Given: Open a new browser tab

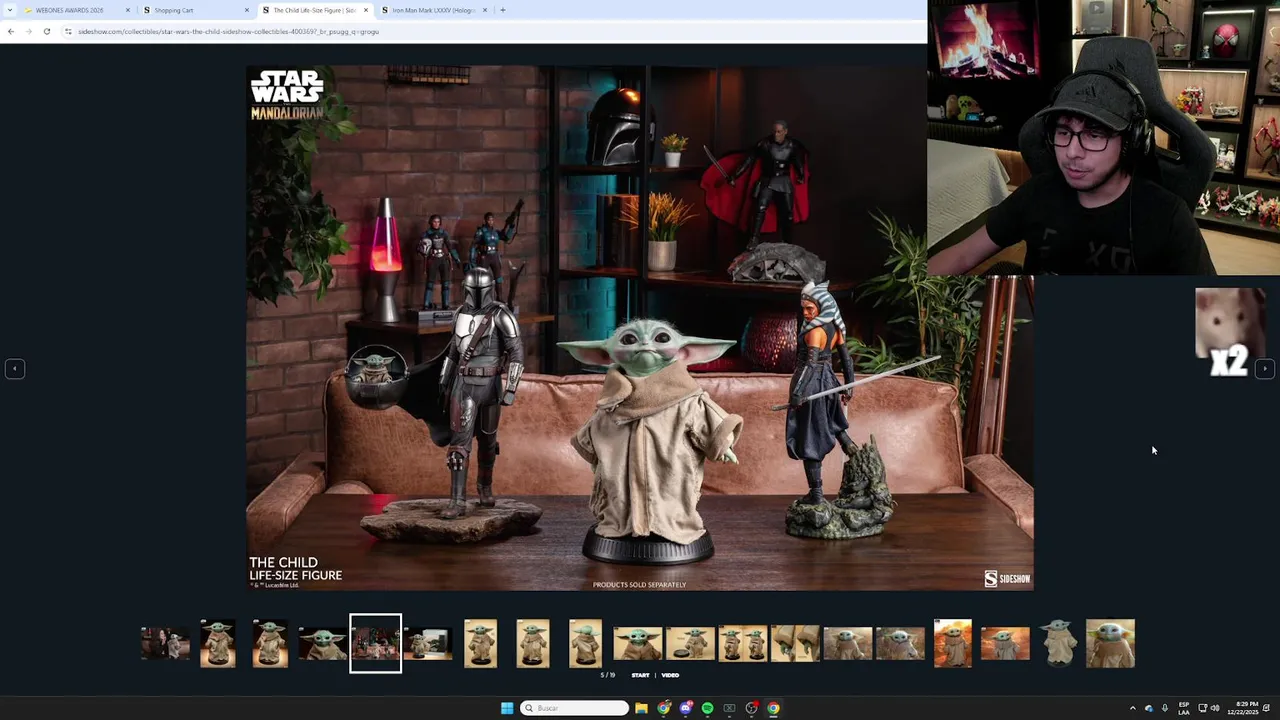Looking at the screenshot, I should 503,10.
